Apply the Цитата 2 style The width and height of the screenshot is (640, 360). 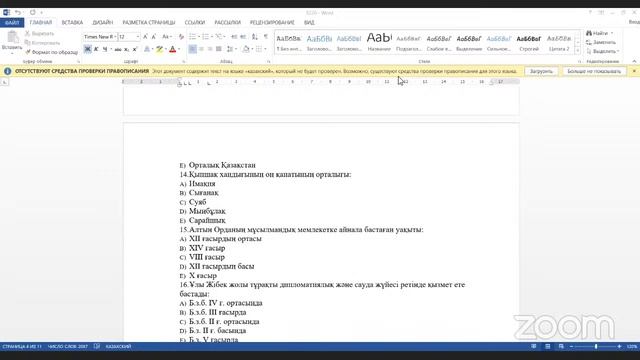pyautogui.click(x=559, y=42)
